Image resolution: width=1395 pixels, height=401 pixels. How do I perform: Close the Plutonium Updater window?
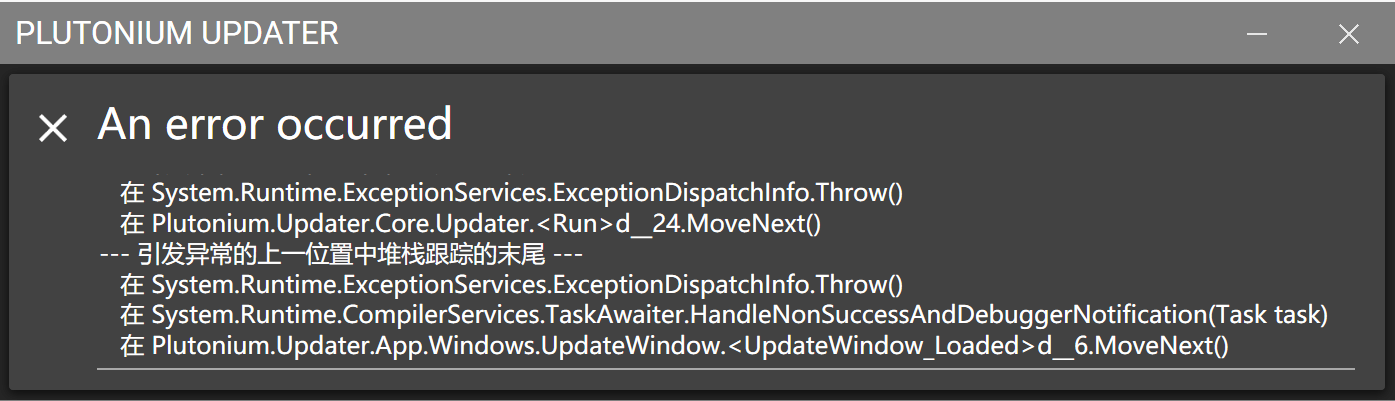(1349, 33)
